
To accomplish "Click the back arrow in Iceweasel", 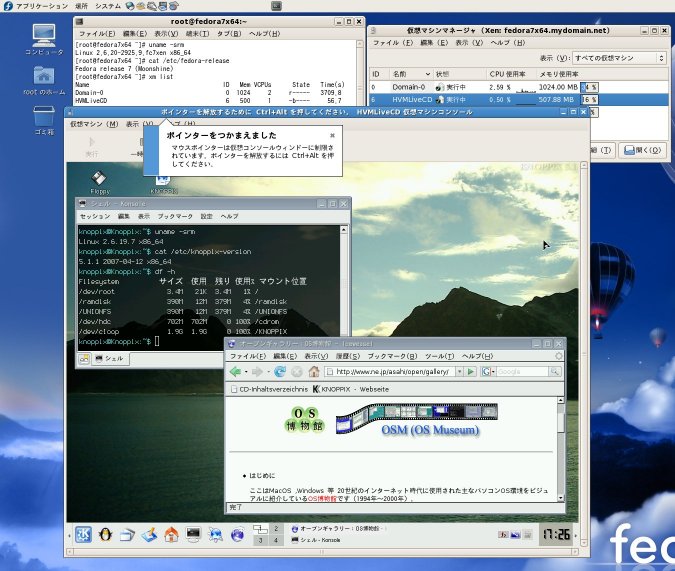I will 235,371.
